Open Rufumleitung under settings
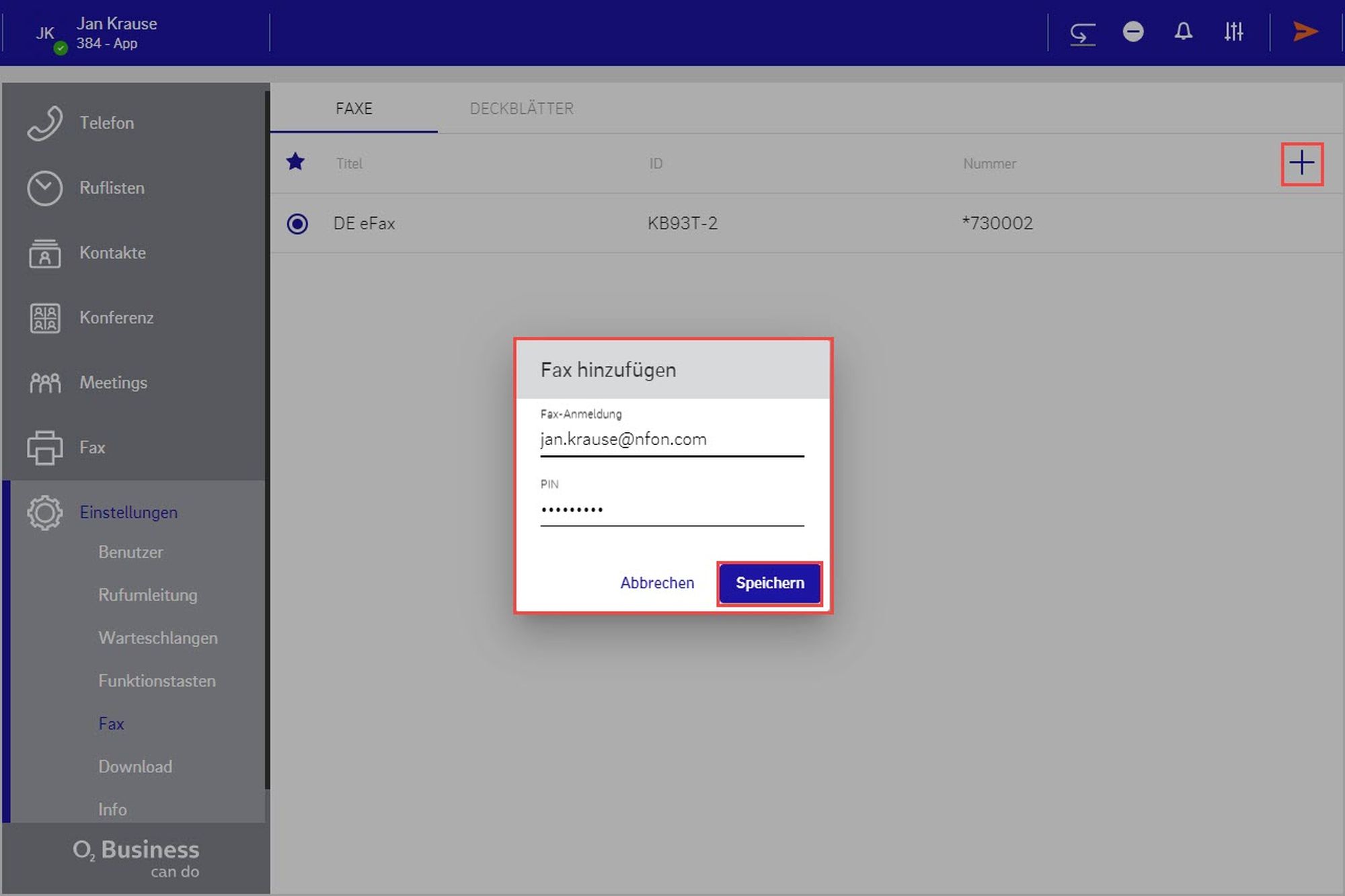 point(148,595)
